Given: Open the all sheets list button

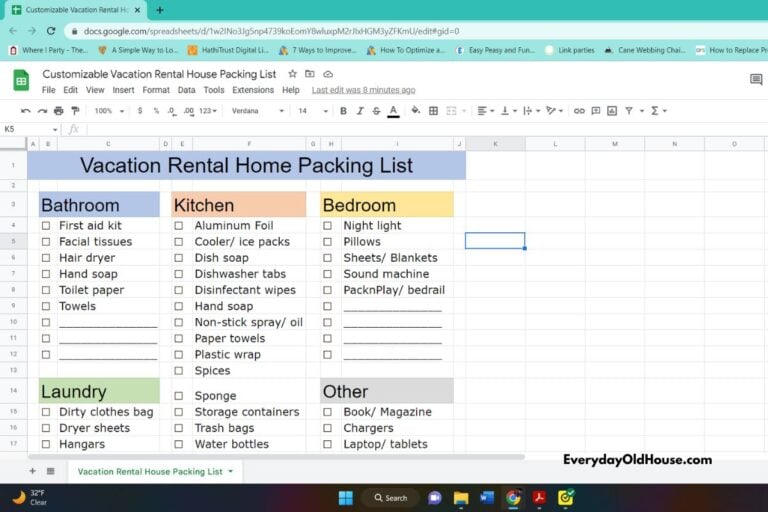Looking at the screenshot, I should [x=50, y=471].
